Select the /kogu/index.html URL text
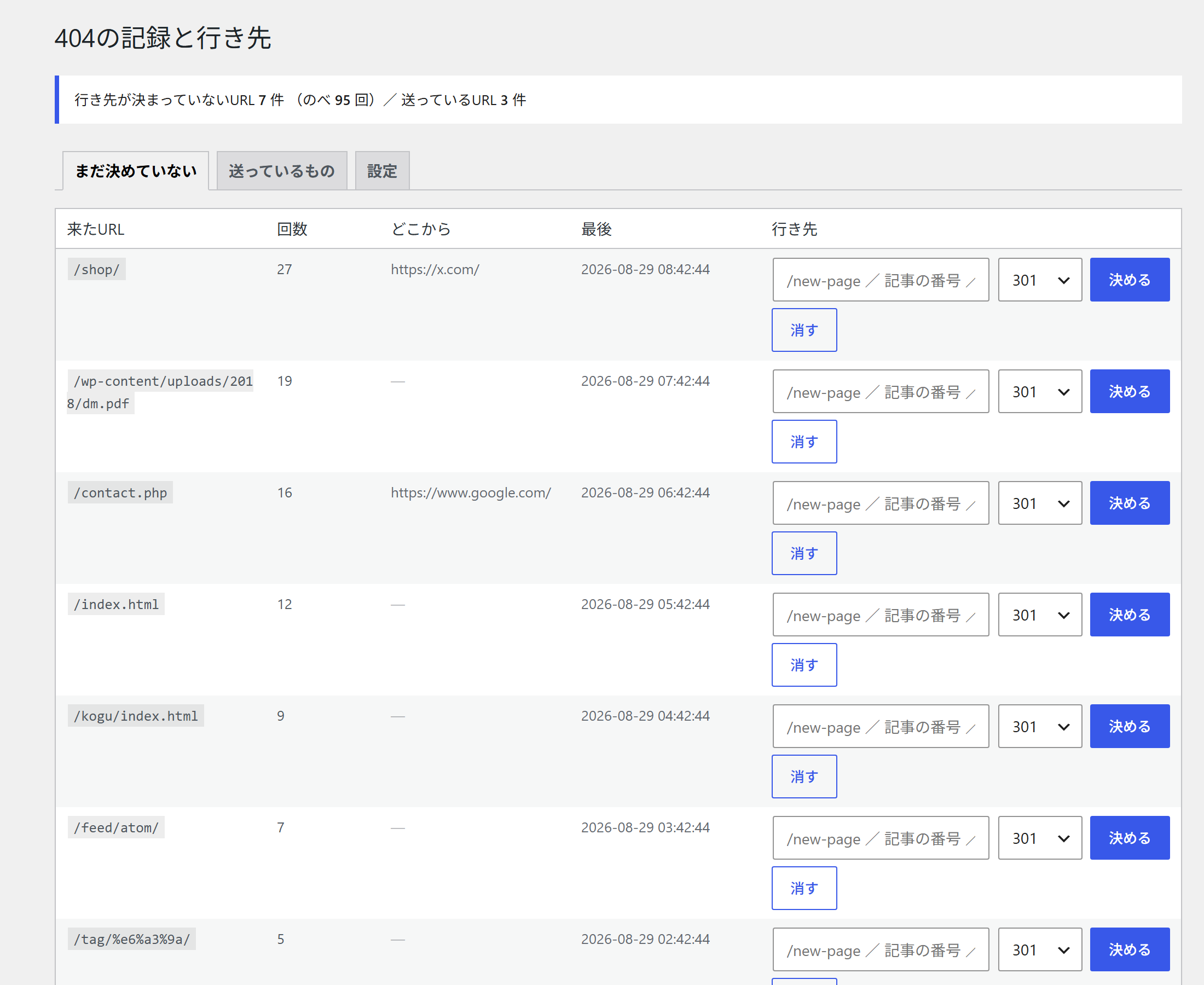Viewport: 1204px width, 985px height. pos(136,716)
